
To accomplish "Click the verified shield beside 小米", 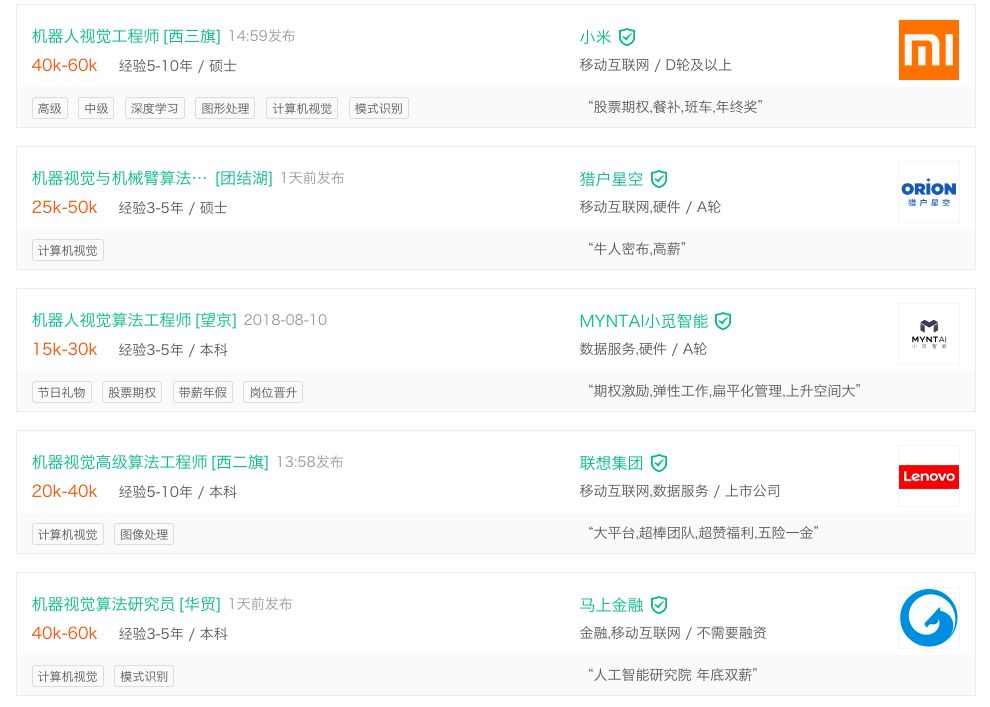I will pos(626,37).
